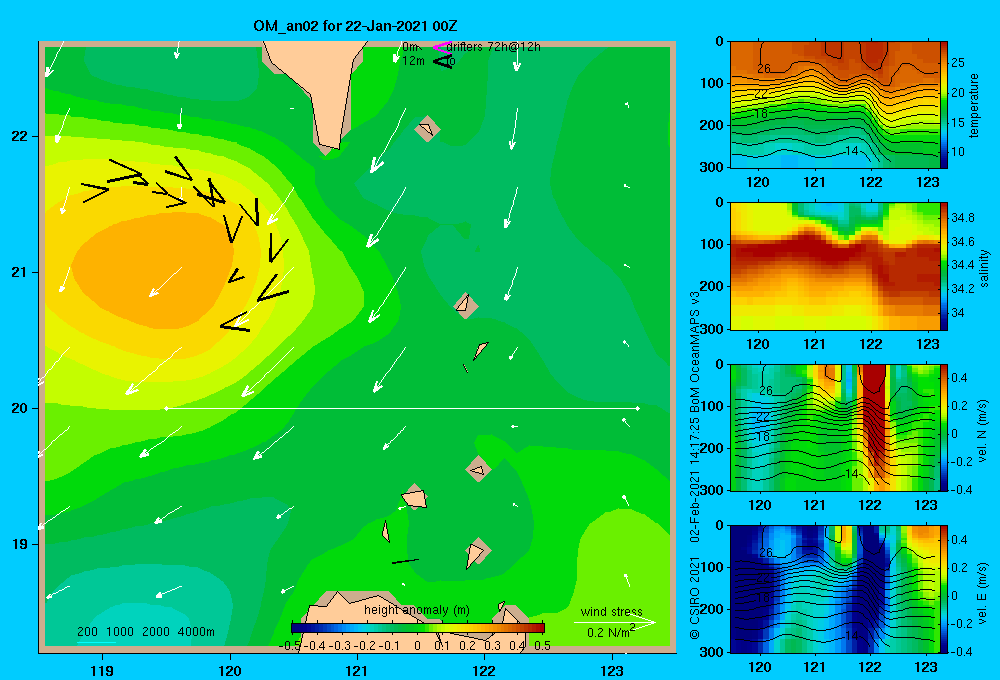
Task: Click latitude label 20 on main map
Action: point(20,408)
